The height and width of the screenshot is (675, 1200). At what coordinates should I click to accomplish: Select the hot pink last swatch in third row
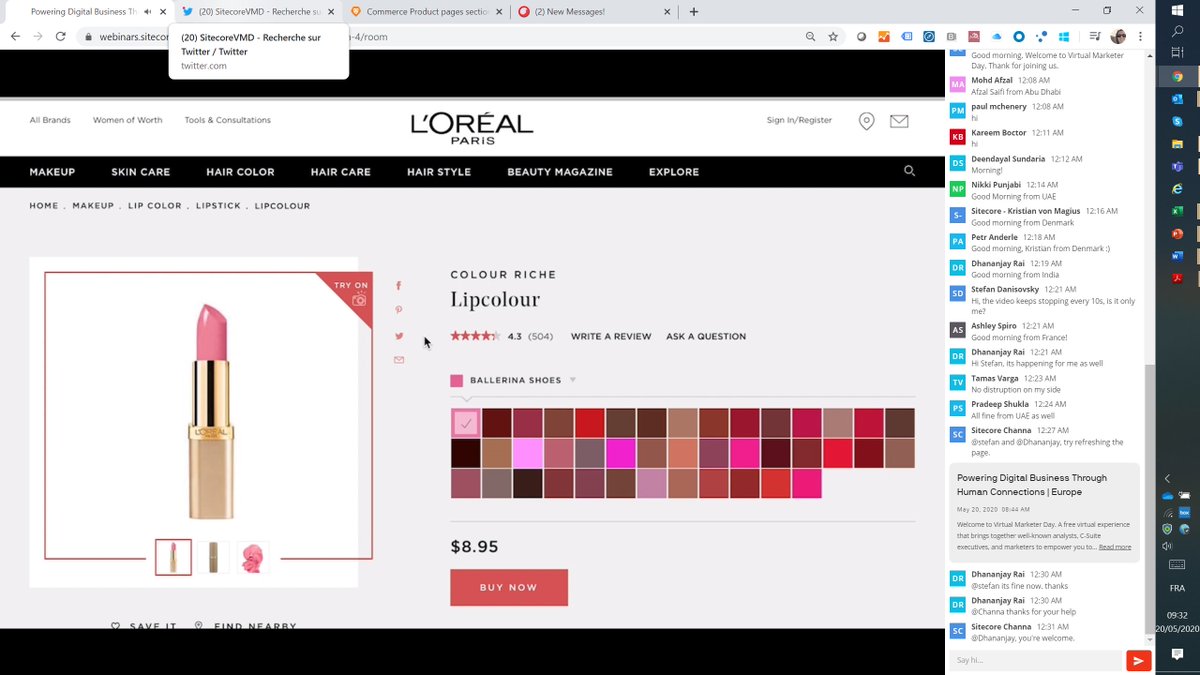click(x=807, y=484)
